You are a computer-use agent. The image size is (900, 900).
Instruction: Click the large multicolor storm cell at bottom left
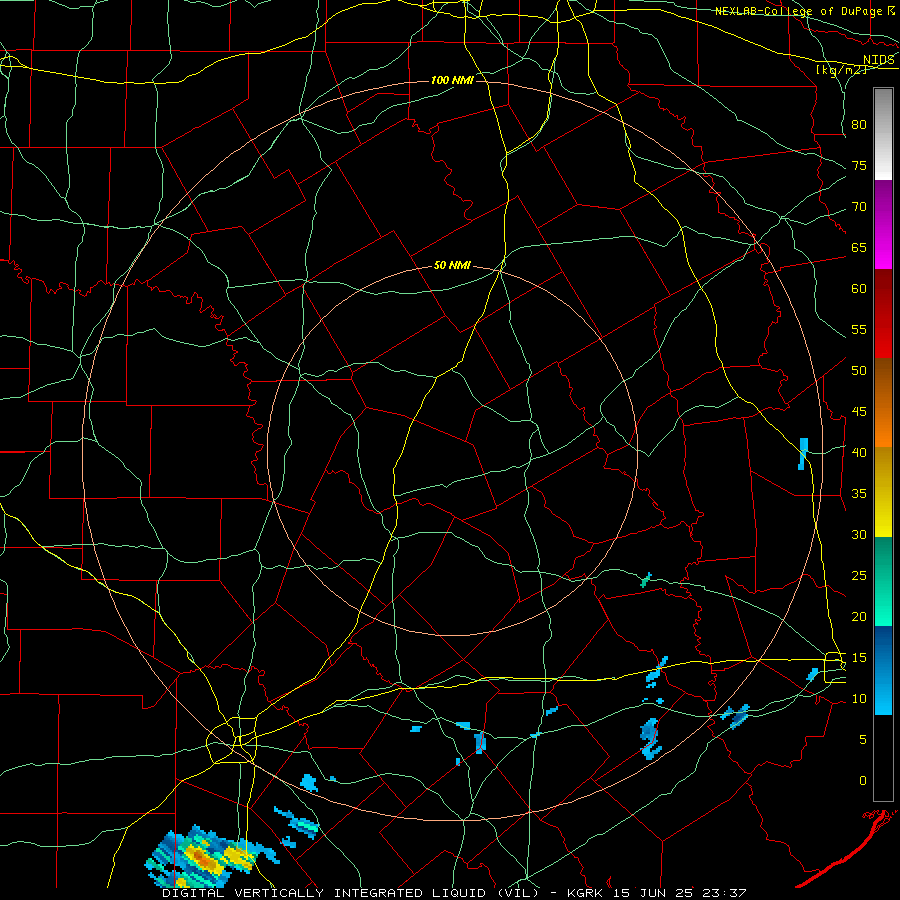click(211, 856)
